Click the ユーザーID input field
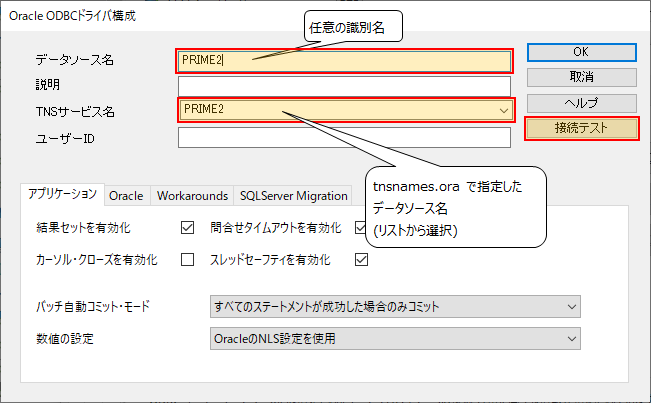Screen dimensions: 651x403 click(x=344, y=137)
